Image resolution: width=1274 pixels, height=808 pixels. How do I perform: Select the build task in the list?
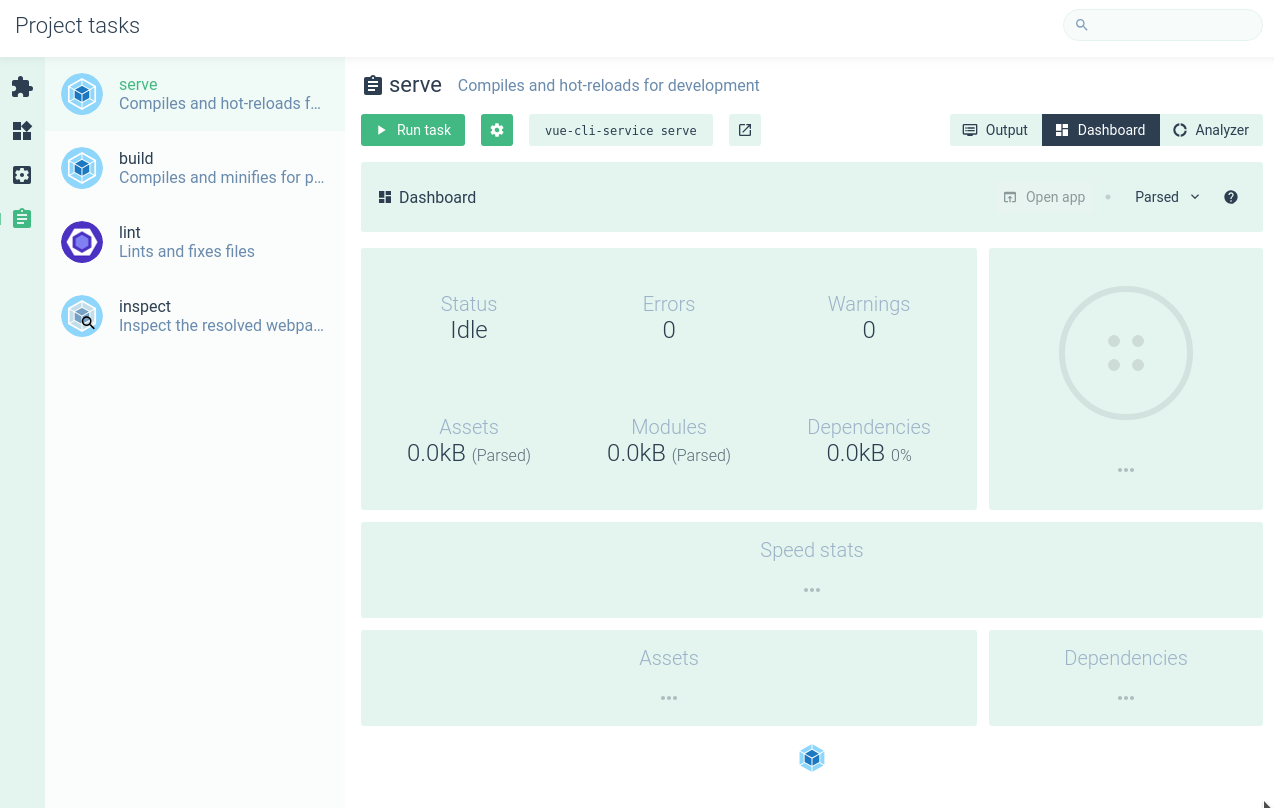coord(195,168)
